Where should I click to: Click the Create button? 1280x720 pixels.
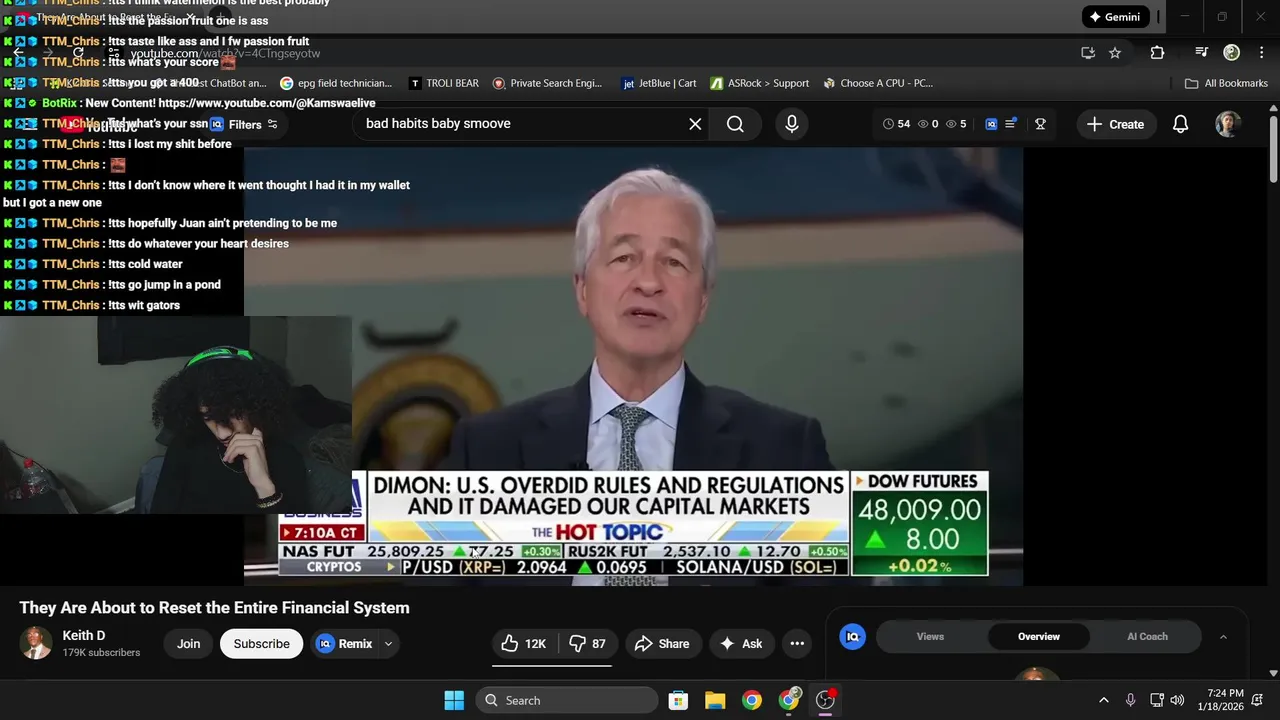pyautogui.click(x=1116, y=124)
